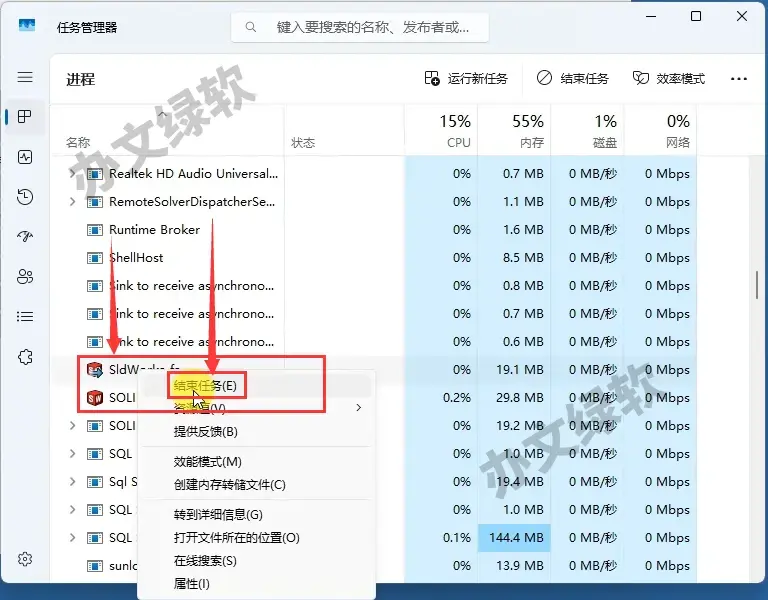Click the Task Manager app icon
This screenshot has height=600, width=768.
point(27,25)
